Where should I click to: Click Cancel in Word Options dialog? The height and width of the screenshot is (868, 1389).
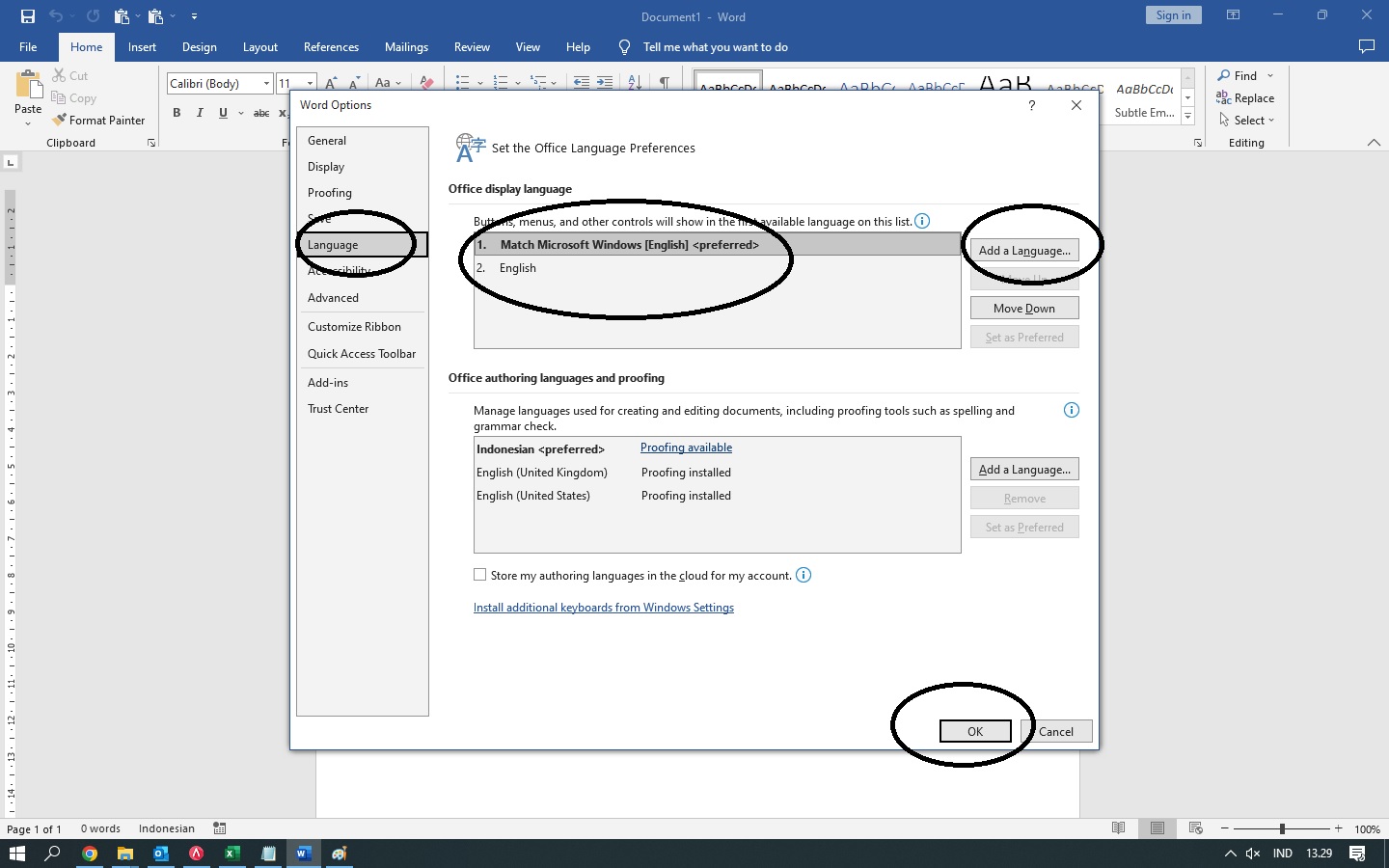[x=1056, y=731]
